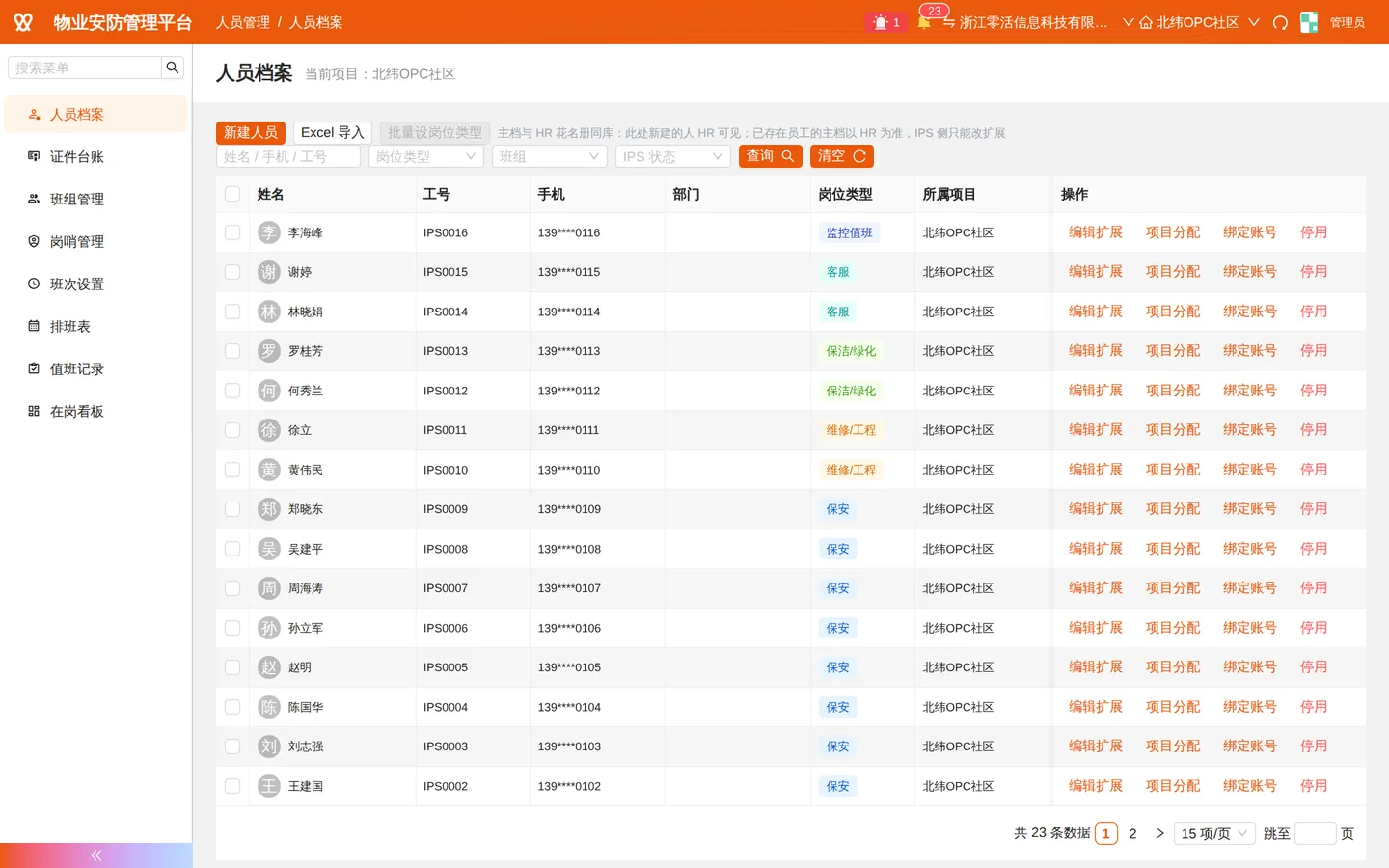
Task: Open 排班表 in the sidebar menu
Action: [x=95, y=326]
